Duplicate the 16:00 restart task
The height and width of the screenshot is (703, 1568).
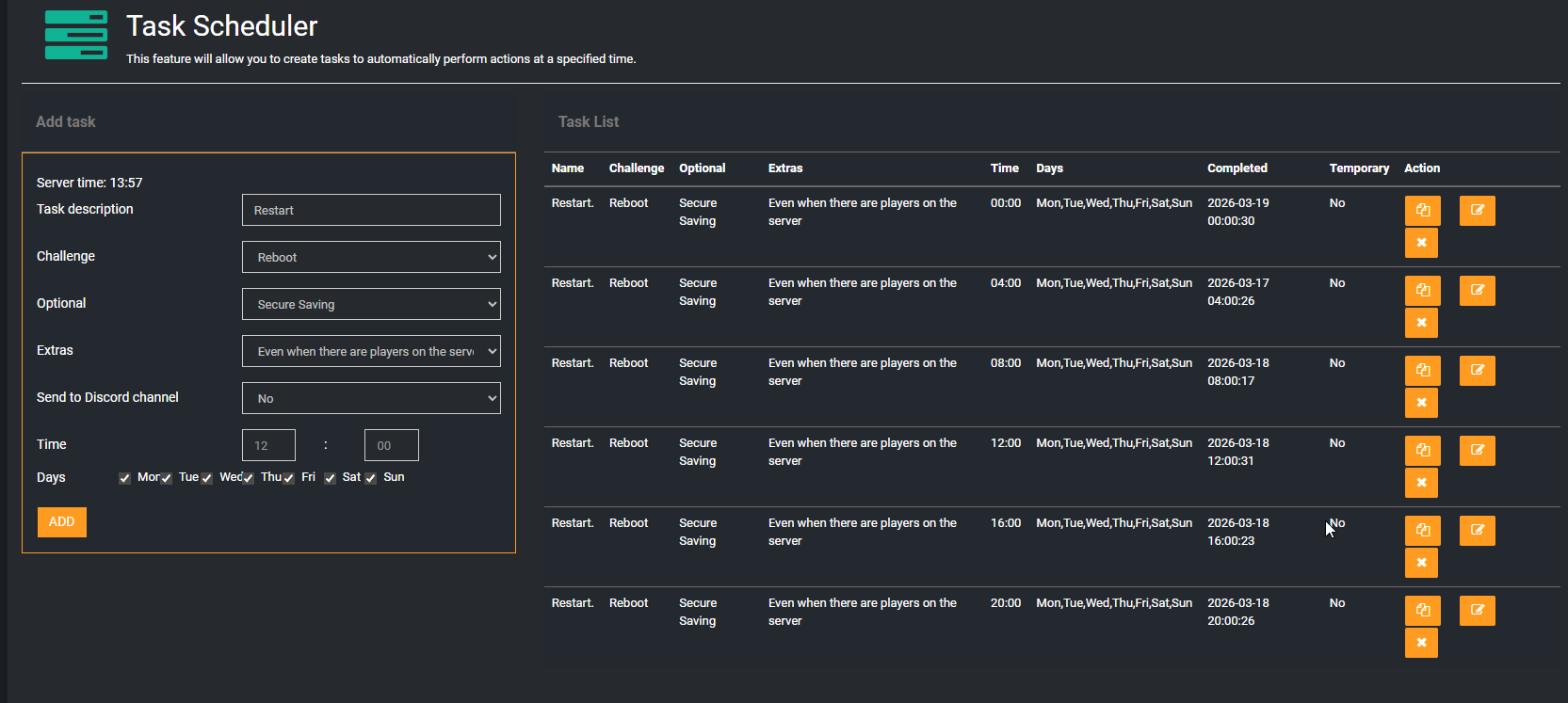(x=1422, y=531)
